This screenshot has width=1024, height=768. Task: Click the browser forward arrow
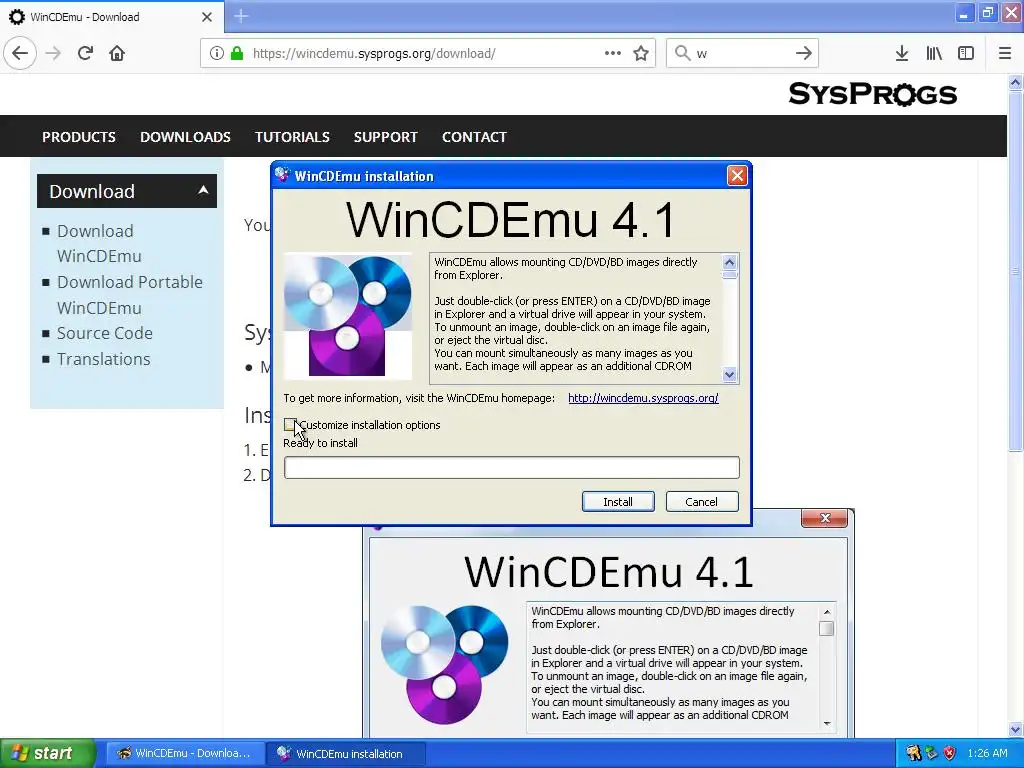tap(53, 53)
